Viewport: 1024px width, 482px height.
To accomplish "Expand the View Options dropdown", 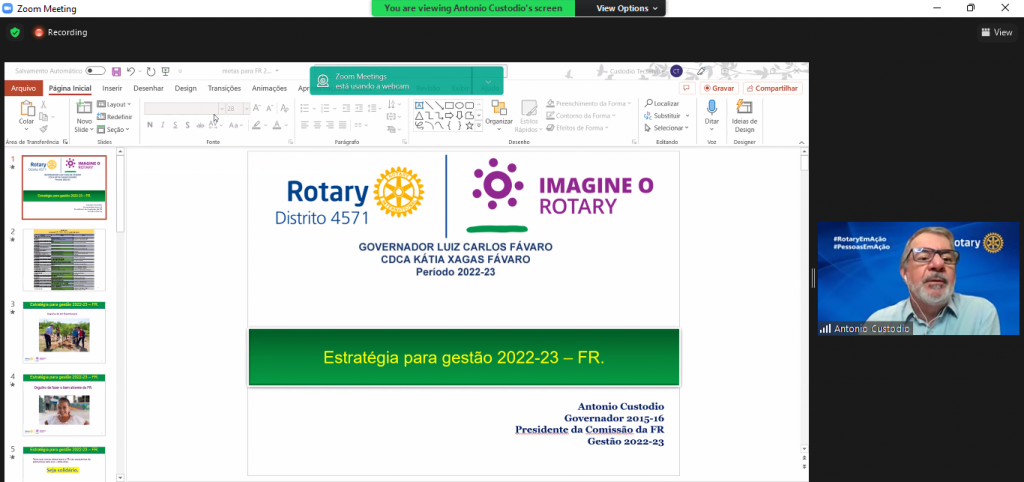I will click(x=627, y=8).
